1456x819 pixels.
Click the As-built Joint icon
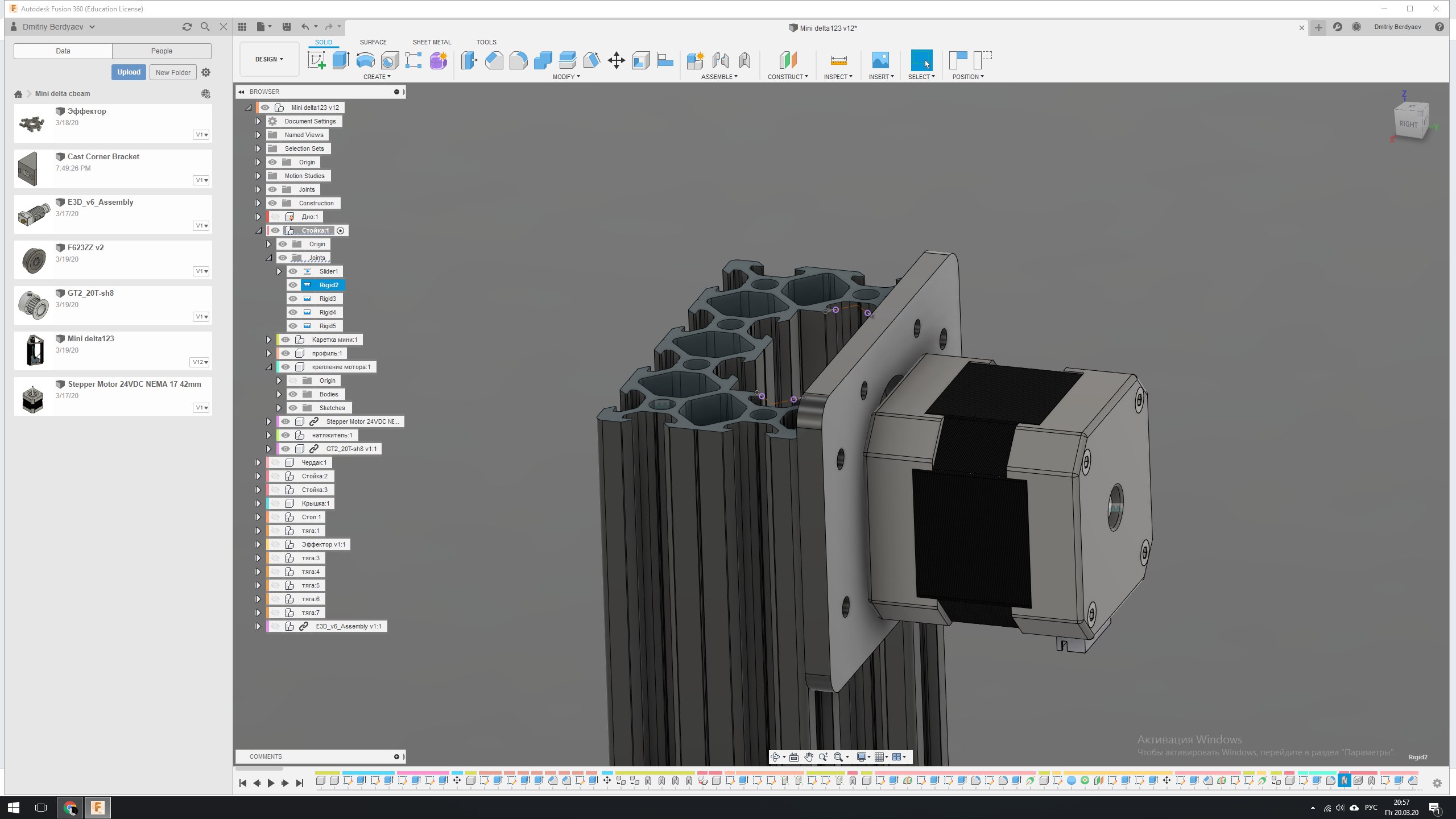pos(744,60)
